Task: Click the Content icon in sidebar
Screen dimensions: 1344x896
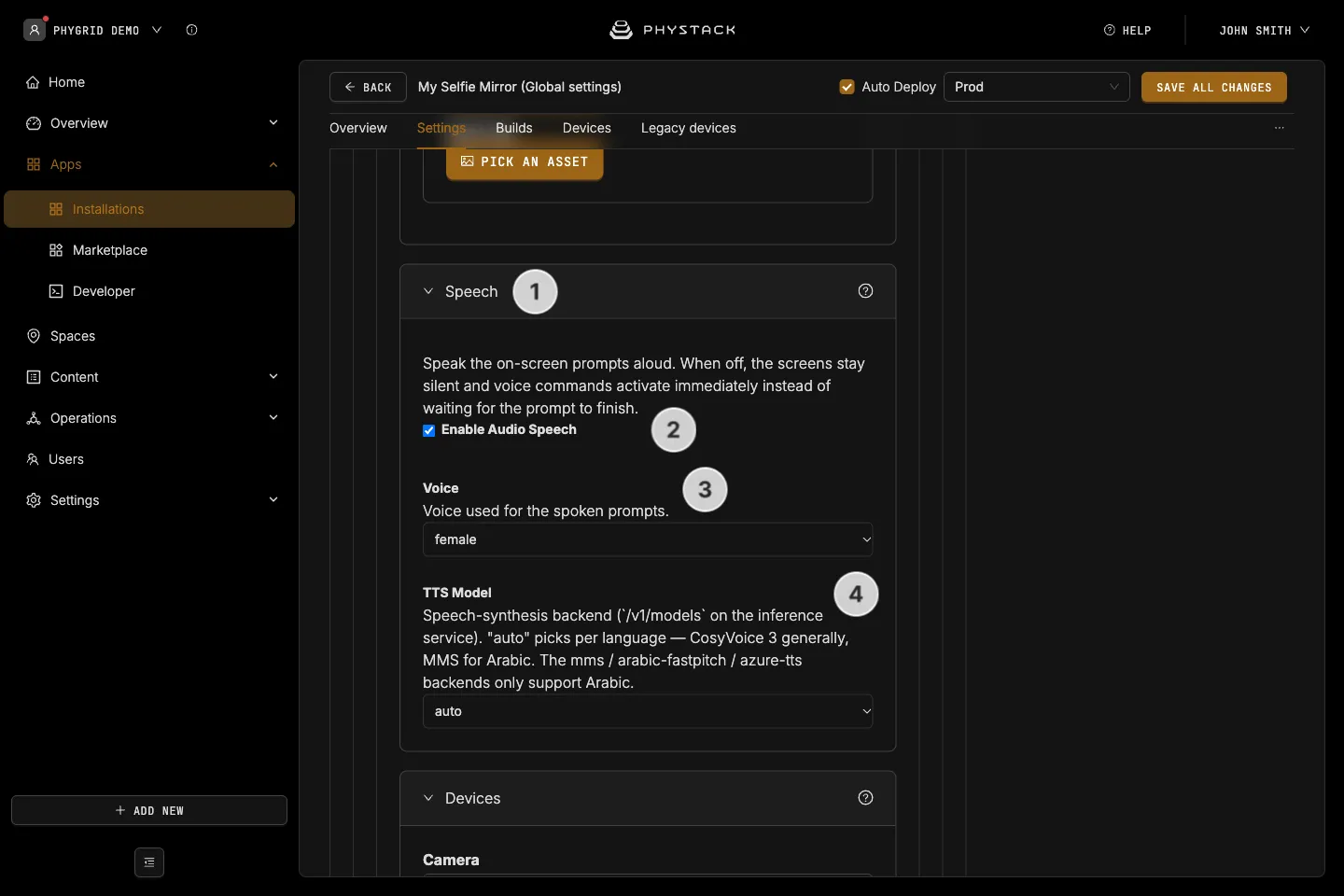Action: (34, 377)
